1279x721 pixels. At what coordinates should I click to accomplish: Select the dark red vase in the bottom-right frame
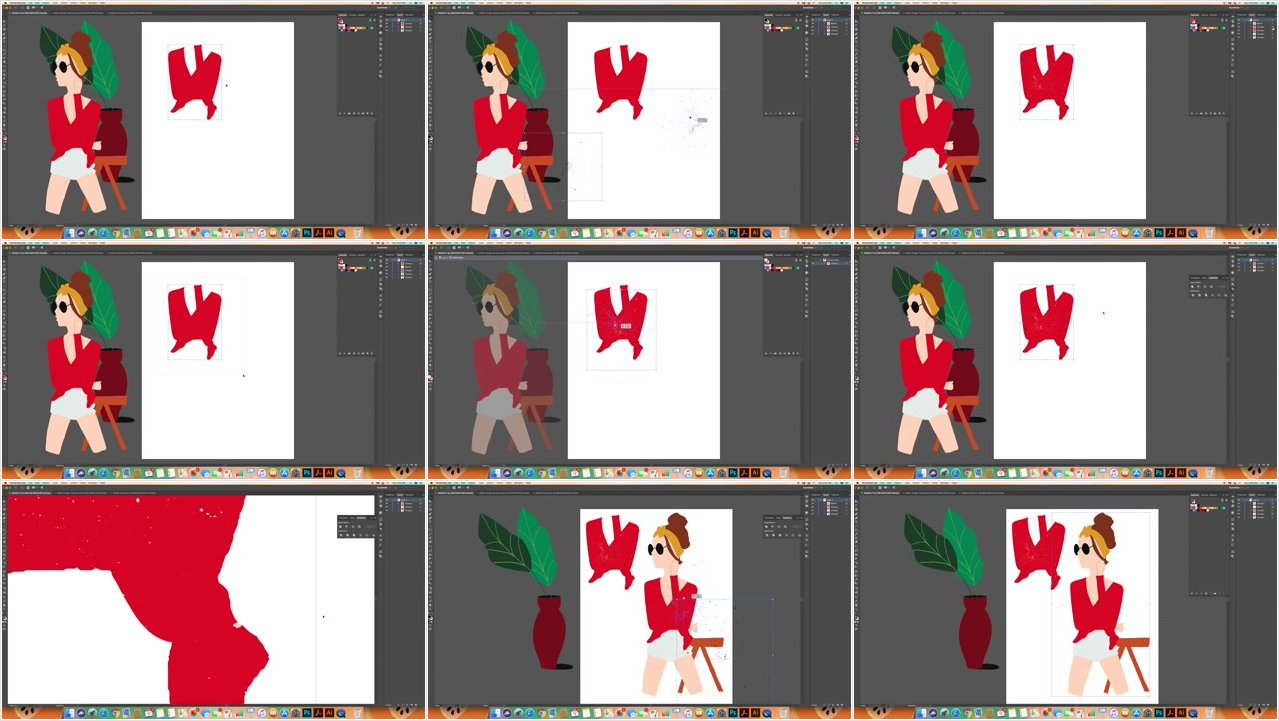pyautogui.click(x=975, y=631)
